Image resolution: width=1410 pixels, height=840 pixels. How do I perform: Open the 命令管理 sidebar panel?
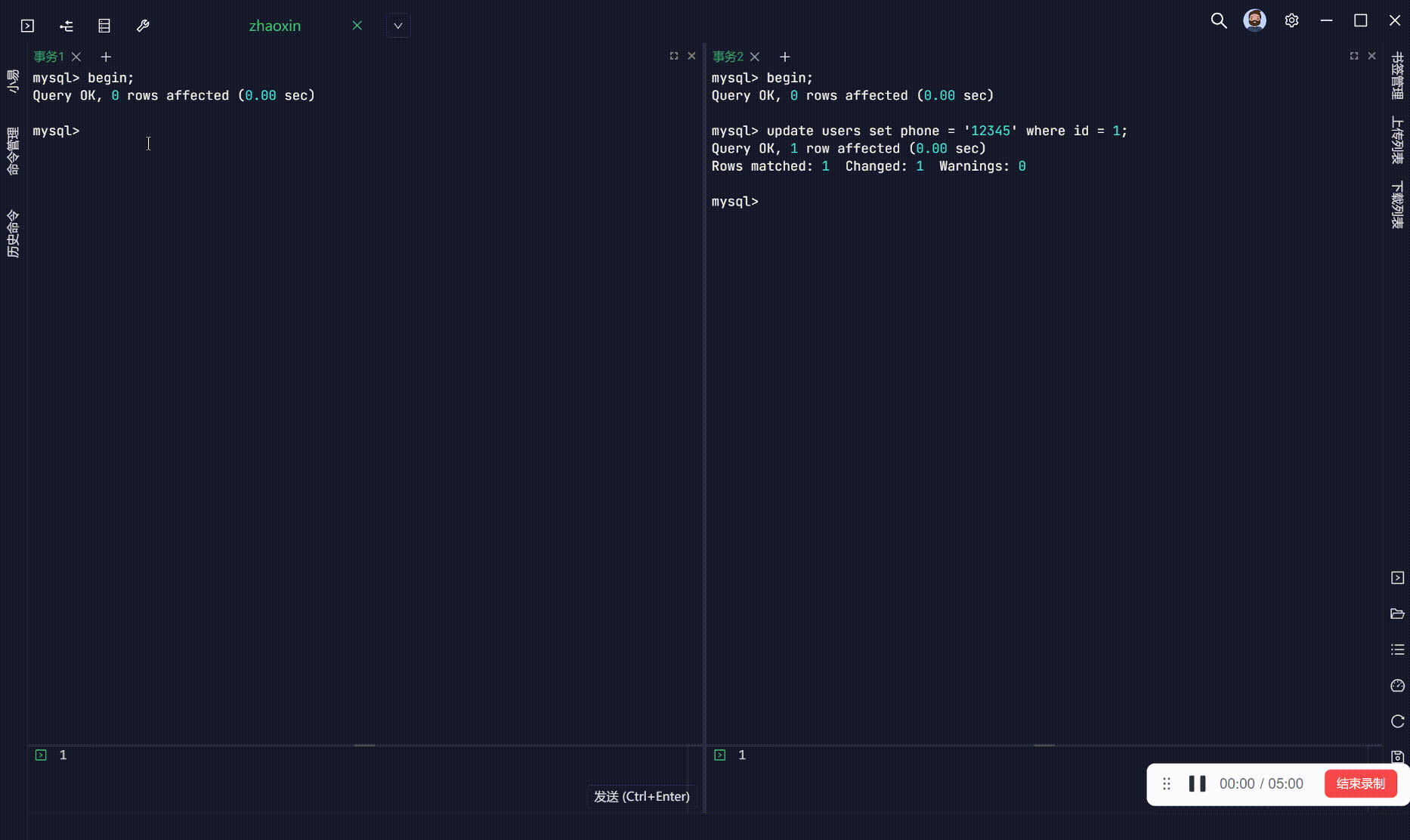pyautogui.click(x=13, y=151)
